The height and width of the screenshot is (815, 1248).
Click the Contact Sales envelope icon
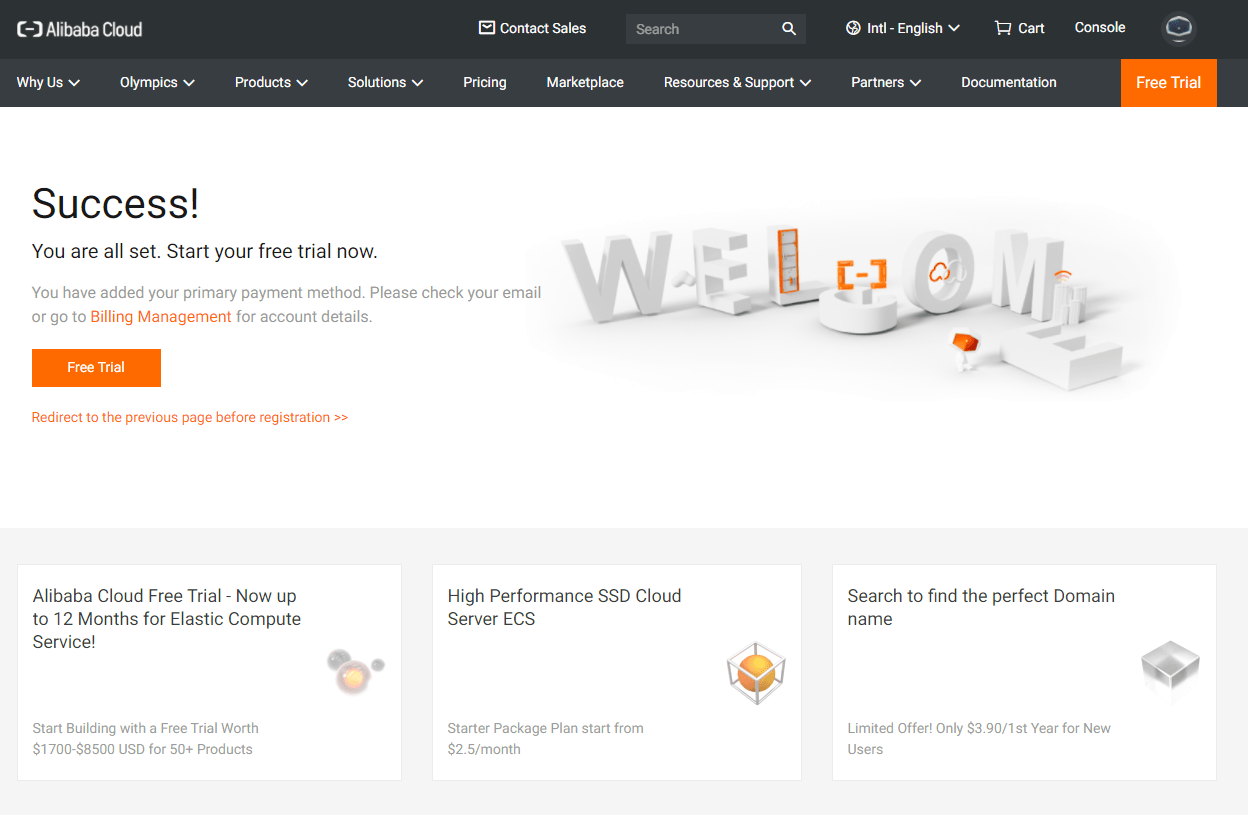(x=487, y=28)
